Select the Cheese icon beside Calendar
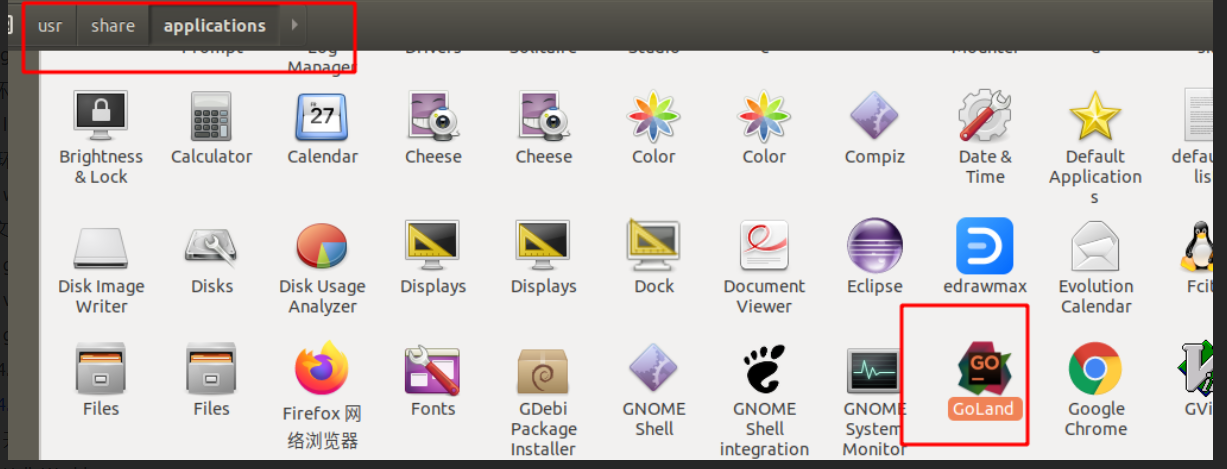The image size is (1227, 469). [x=433, y=117]
